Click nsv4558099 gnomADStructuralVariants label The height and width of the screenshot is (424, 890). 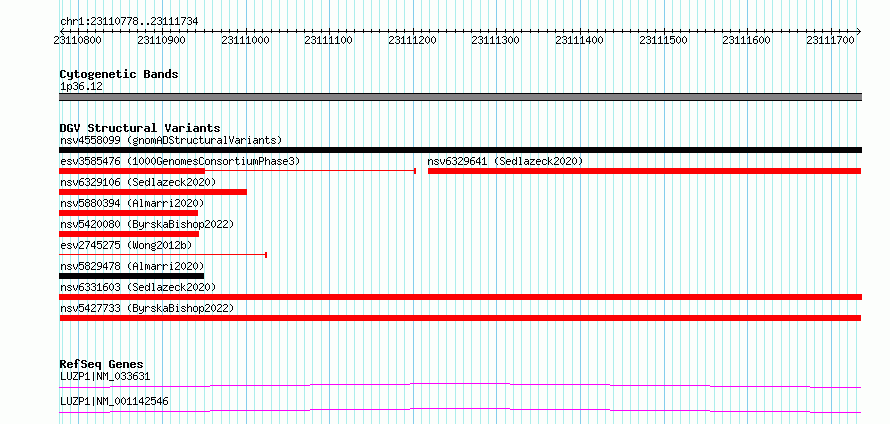pyautogui.click(x=171, y=140)
